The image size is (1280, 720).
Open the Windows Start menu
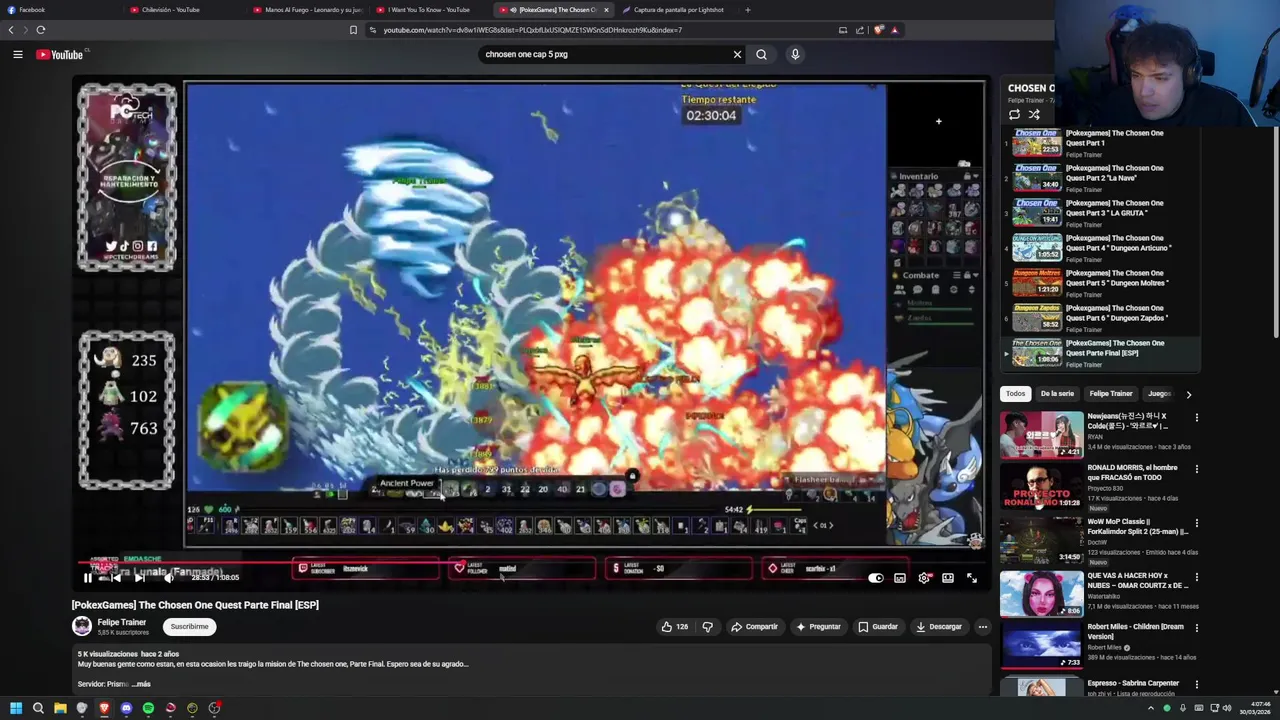16,708
